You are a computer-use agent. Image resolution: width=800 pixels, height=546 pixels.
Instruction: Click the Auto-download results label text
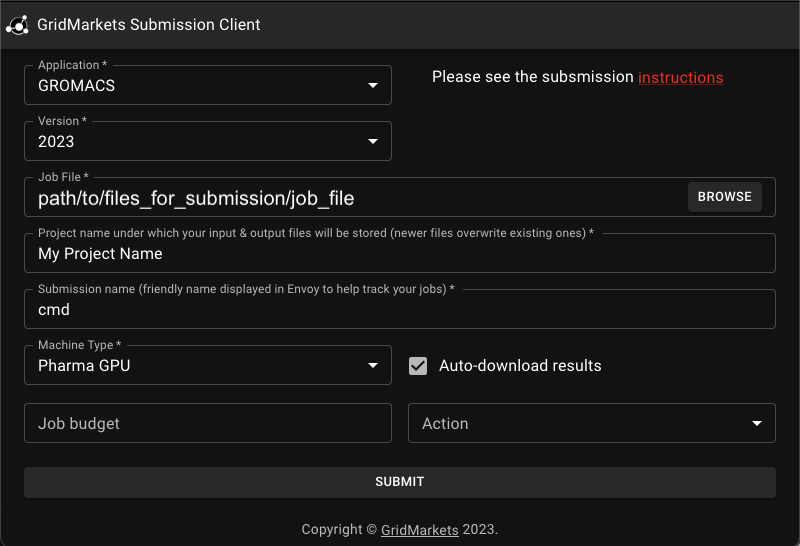(520, 366)
